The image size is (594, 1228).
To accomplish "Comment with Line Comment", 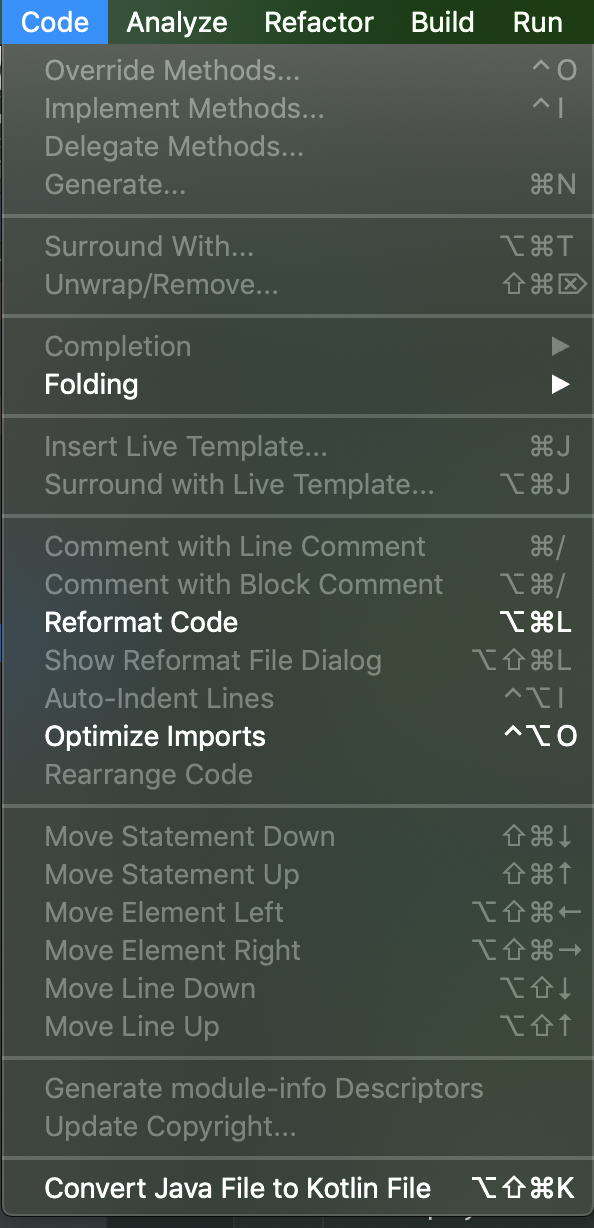I will coord(234,546).
